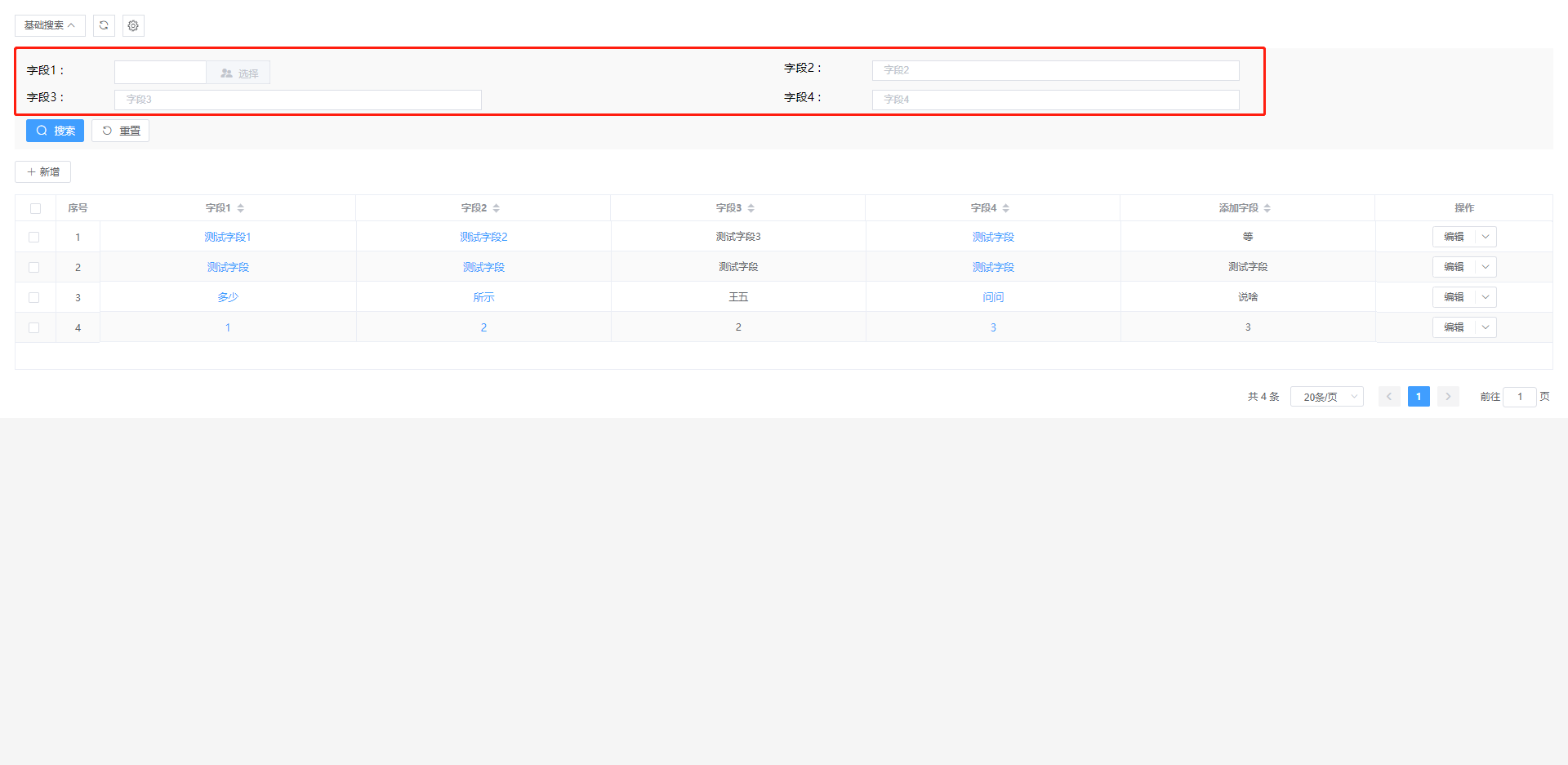The width and height of the screenshot is (1568, 765).
Task: Sort by 字段3 column sort icon
Action: tap(751, 208)
